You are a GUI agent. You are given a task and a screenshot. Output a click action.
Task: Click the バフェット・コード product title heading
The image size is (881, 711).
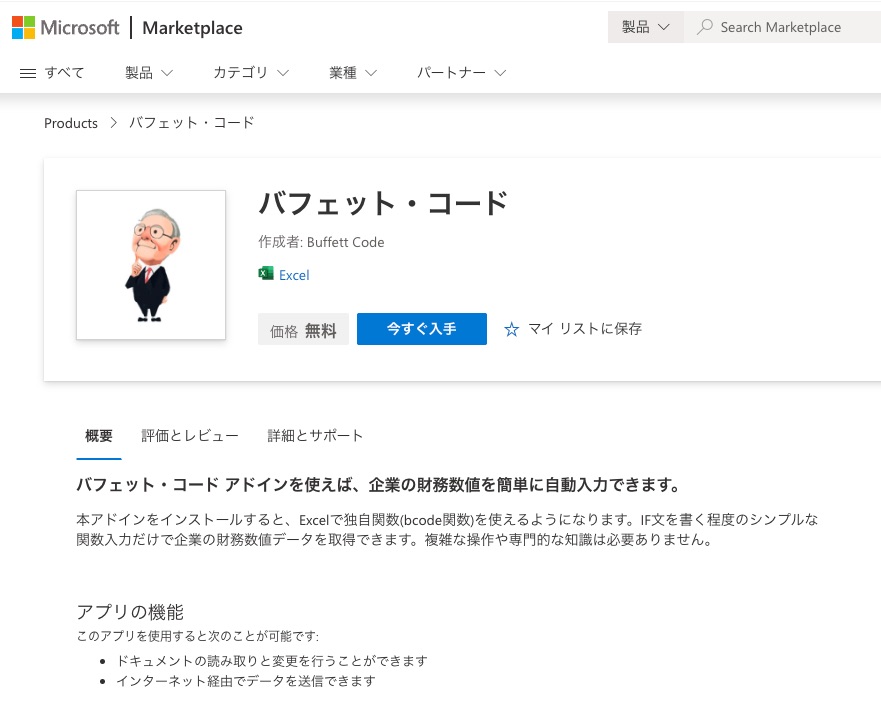coord(383,203)
